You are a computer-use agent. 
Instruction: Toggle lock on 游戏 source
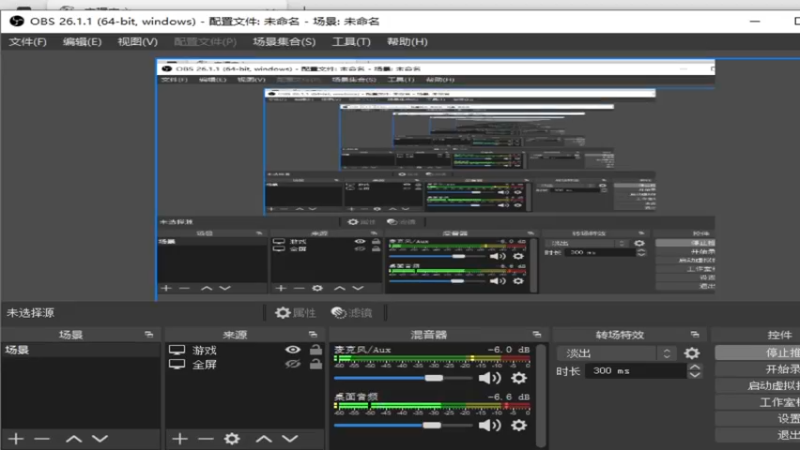pyautogui.click(x=316, y=349)
